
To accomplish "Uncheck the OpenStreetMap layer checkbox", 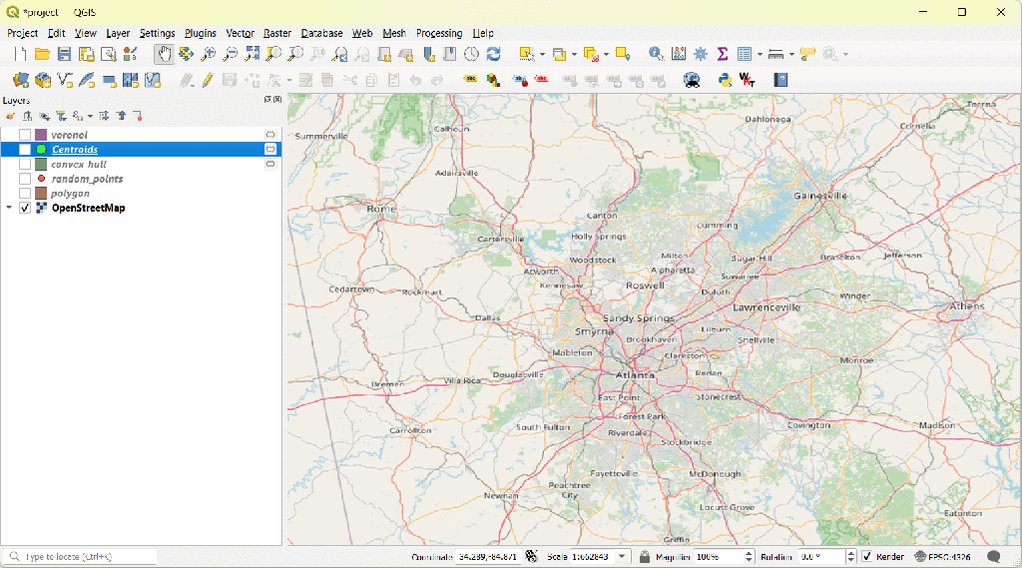I will pos(25,208).
